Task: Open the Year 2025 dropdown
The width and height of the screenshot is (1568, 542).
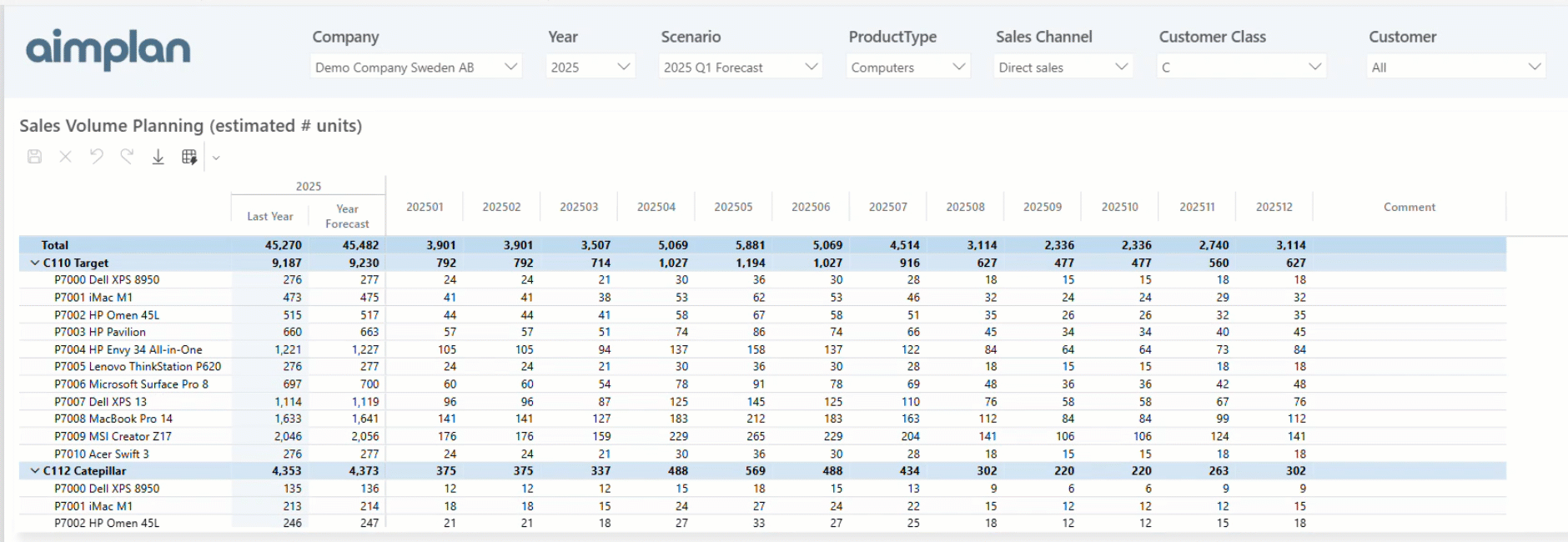Action: point(590,67)
